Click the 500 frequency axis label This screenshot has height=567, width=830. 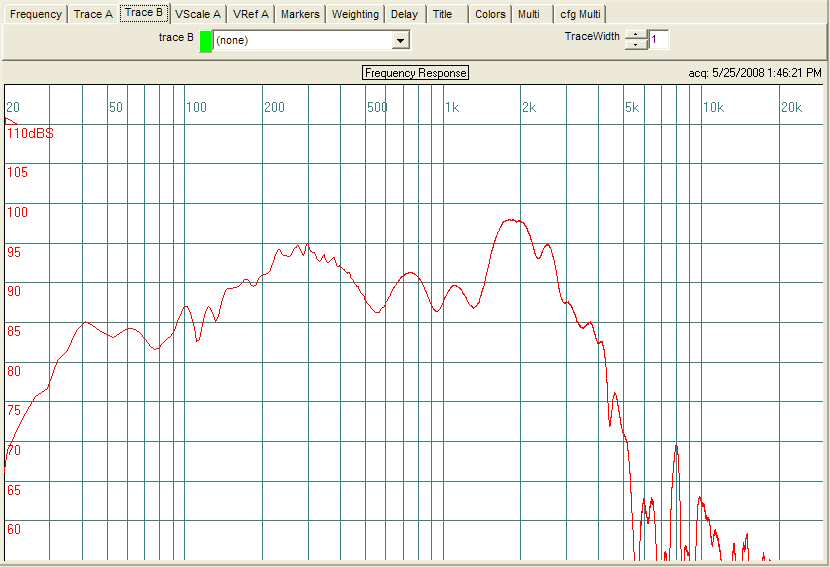pyautogui.click(x=377, y=107)
